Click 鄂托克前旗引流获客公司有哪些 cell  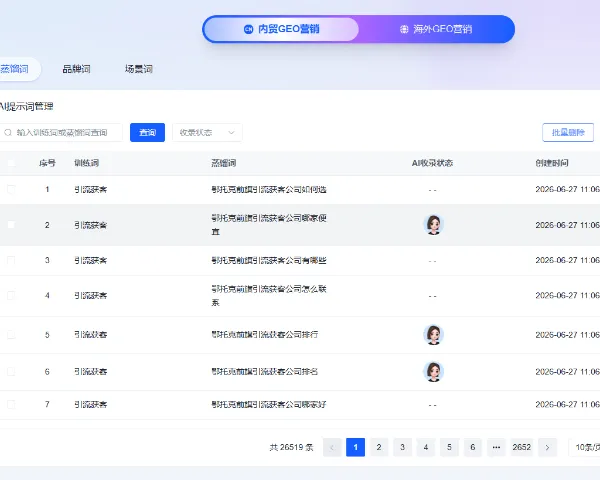click(269, 260)
